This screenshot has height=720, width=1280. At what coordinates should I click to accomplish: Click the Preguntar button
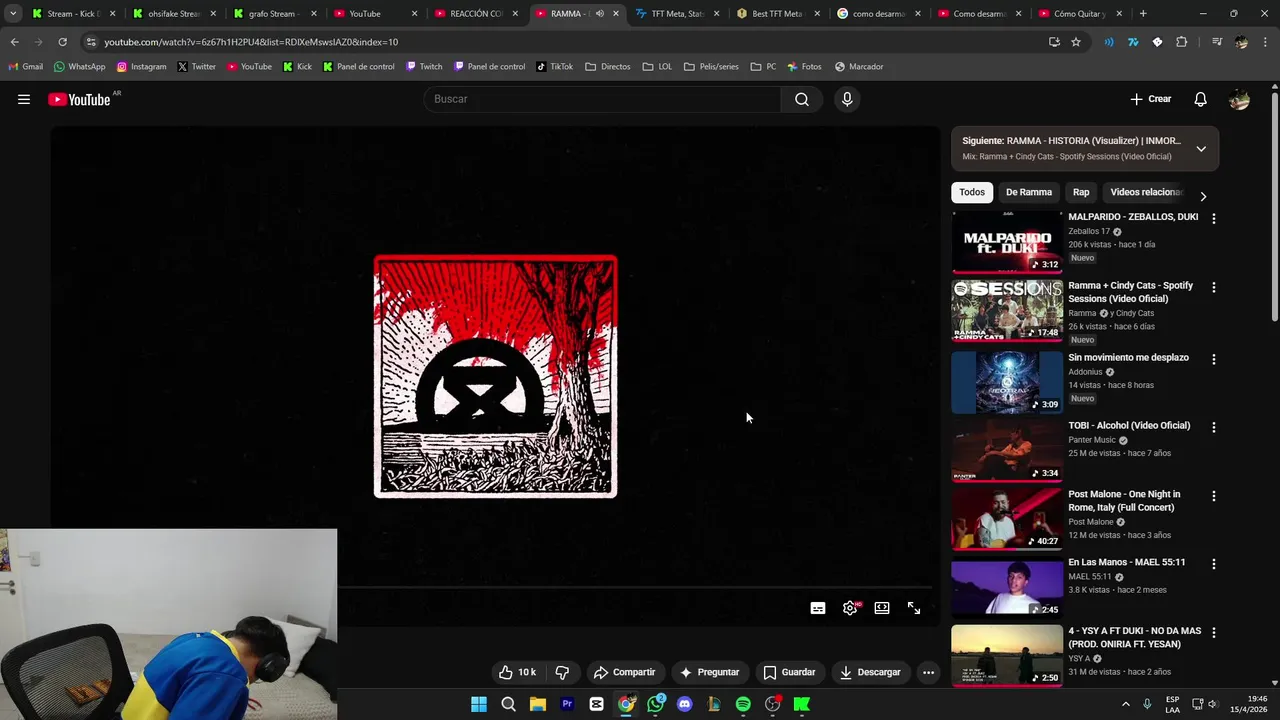click(709, 672)
